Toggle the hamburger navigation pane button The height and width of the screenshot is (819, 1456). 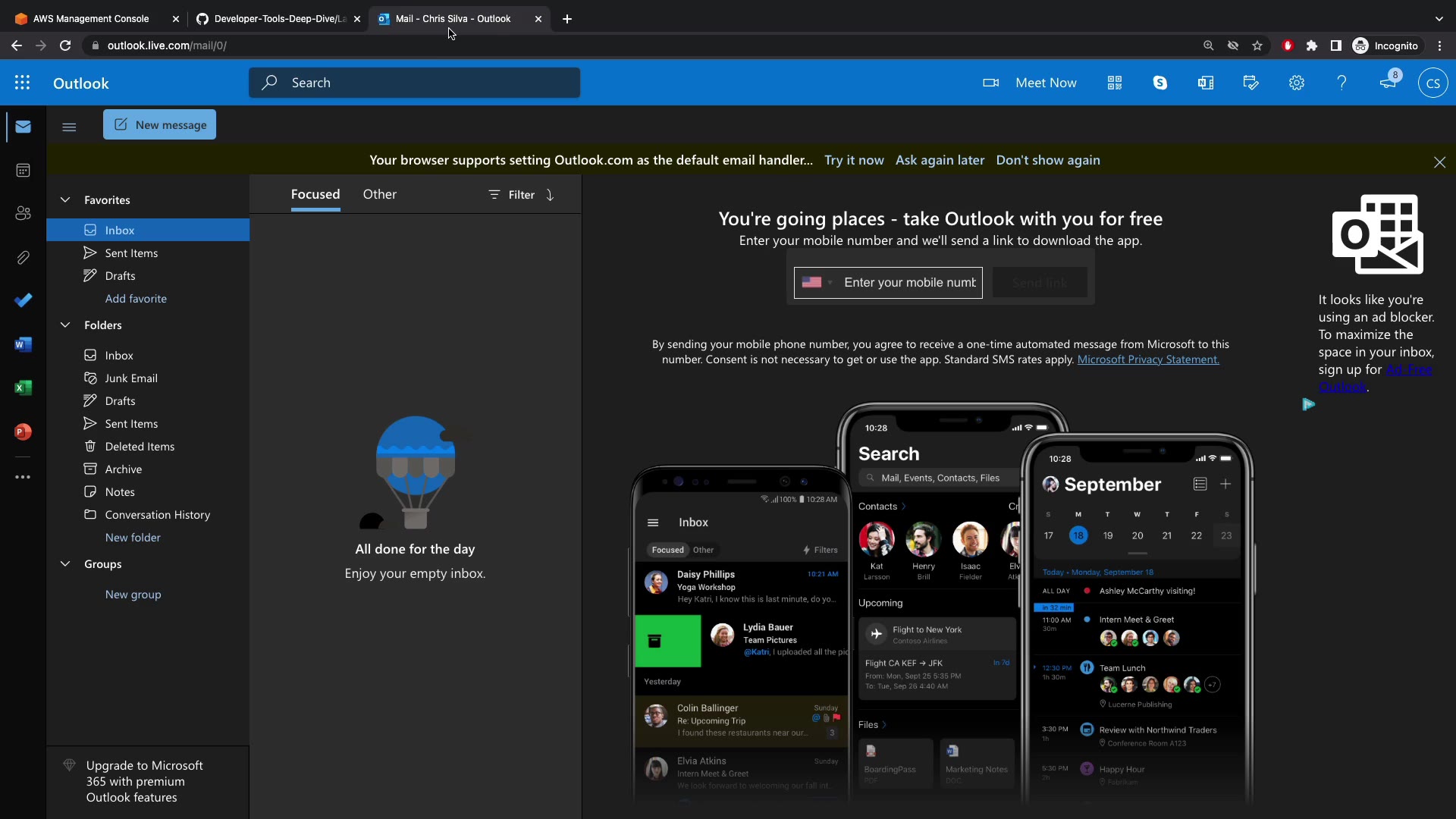click(69, 127)
